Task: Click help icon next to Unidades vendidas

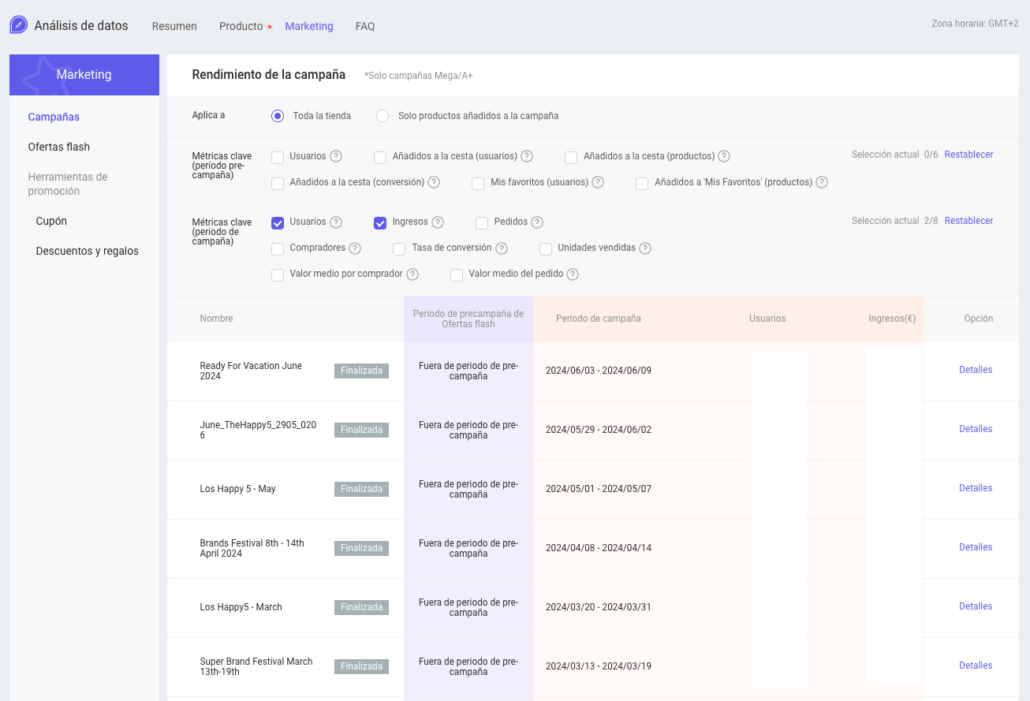Action: point(645,248)
